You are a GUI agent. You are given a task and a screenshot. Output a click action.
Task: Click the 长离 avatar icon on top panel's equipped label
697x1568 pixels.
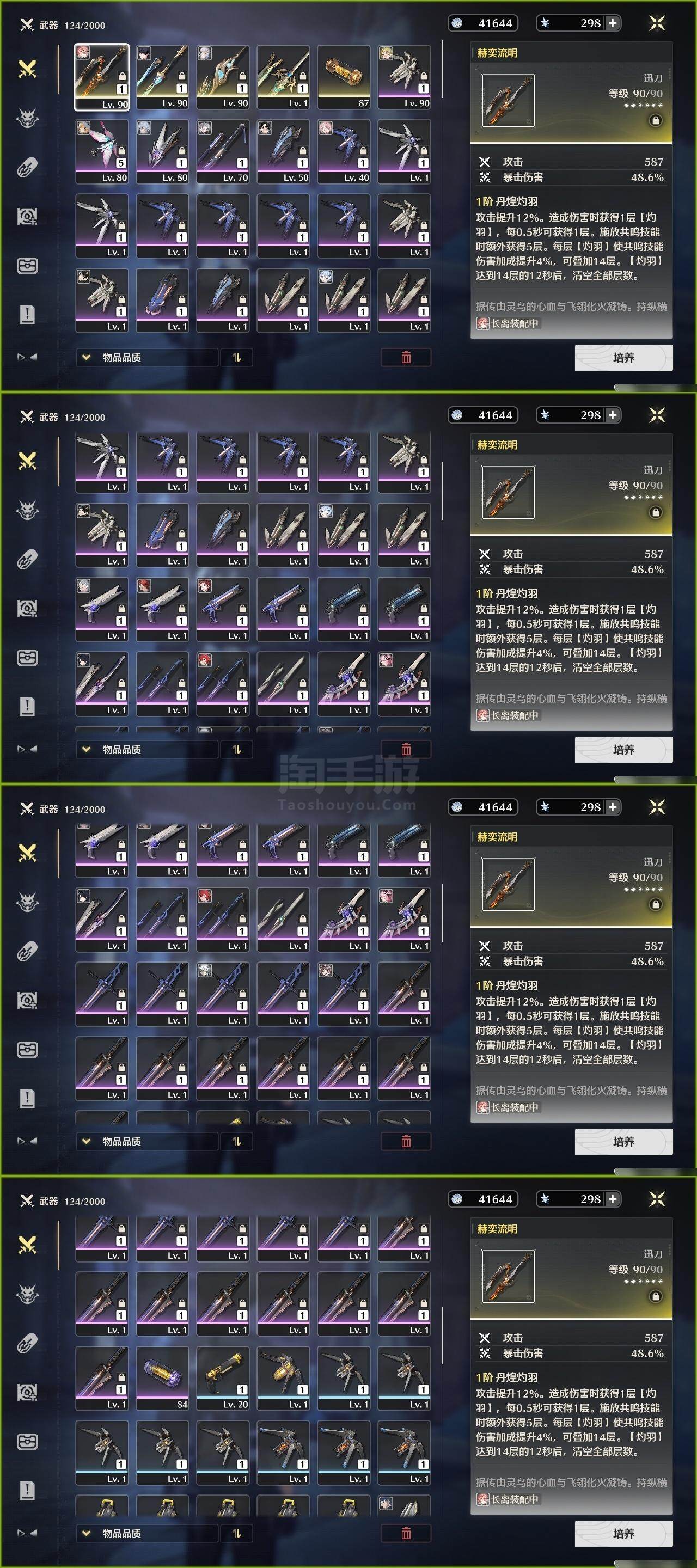[x=482, y=324]
